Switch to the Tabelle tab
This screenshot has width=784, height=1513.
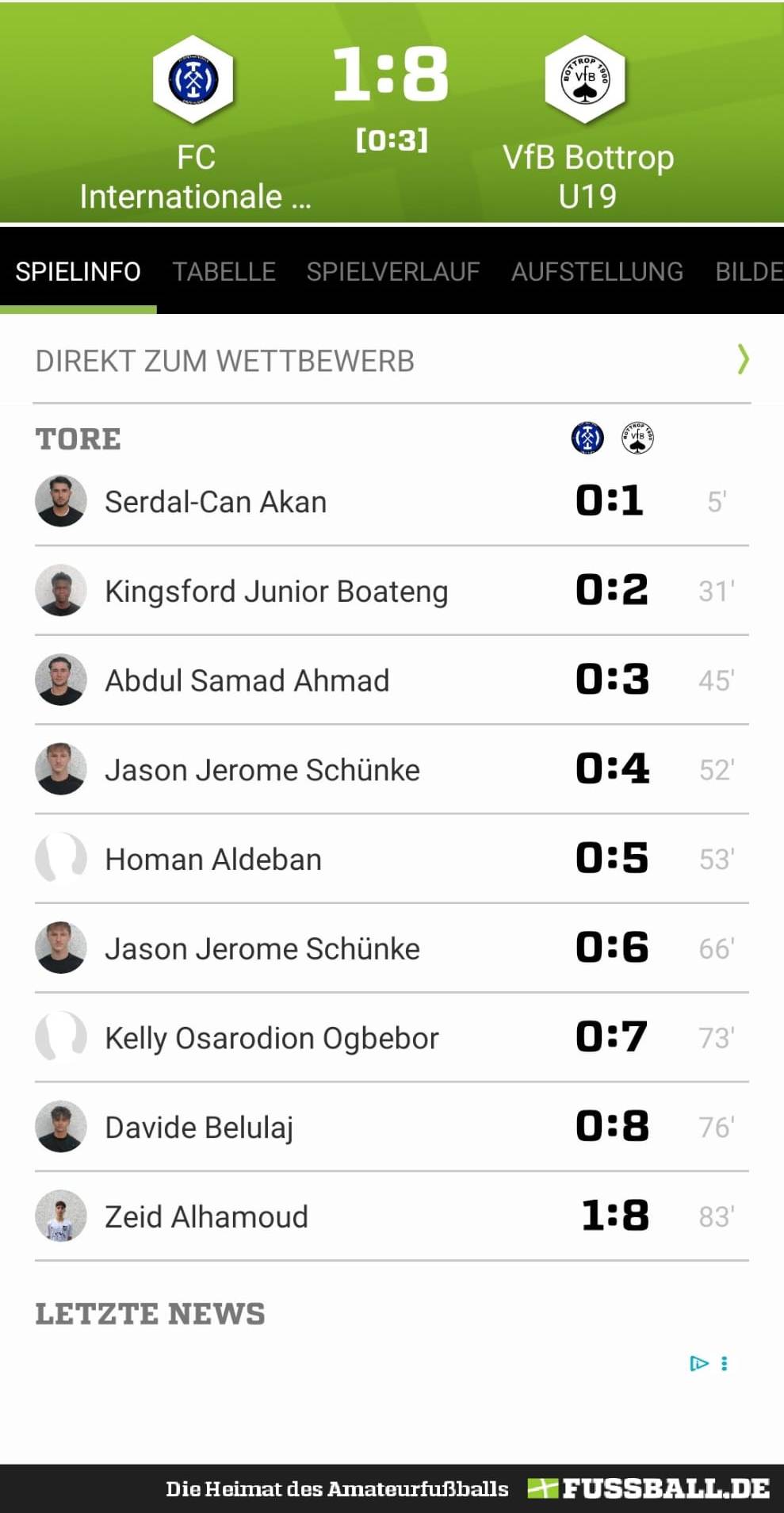click(224, 272)
